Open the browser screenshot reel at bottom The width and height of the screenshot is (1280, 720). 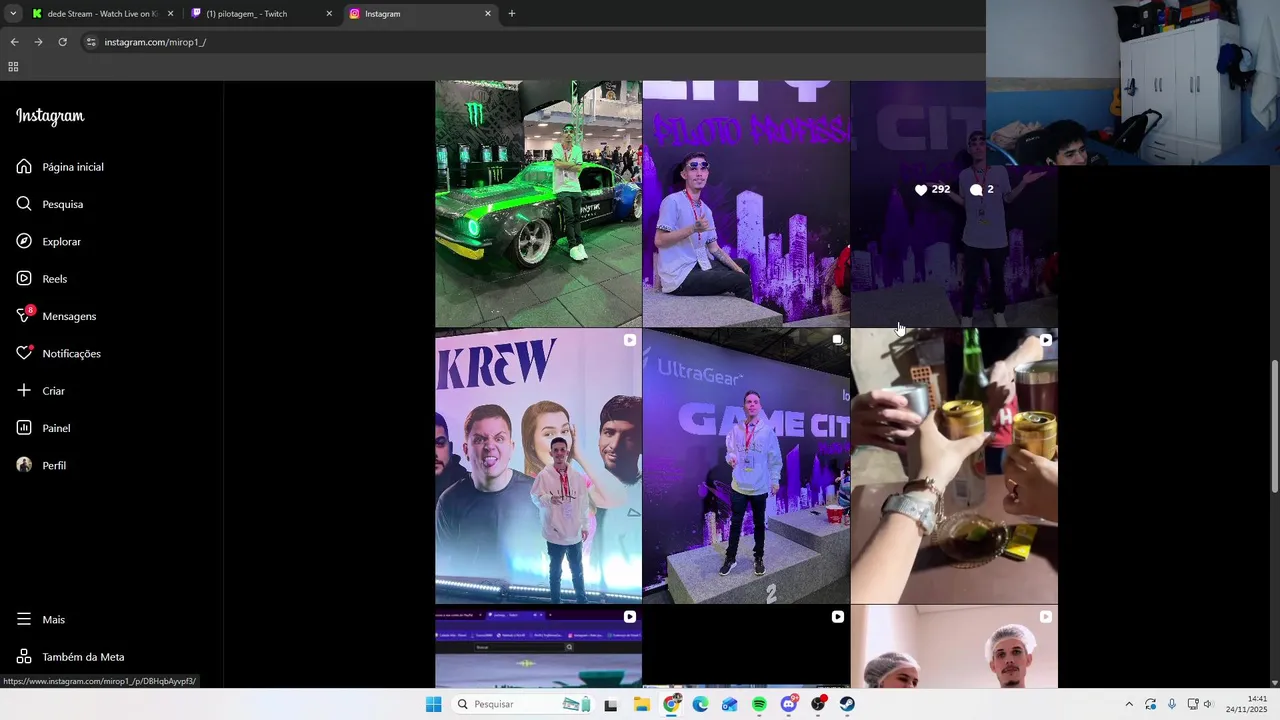pyautogui.click(x=538, y=647)
